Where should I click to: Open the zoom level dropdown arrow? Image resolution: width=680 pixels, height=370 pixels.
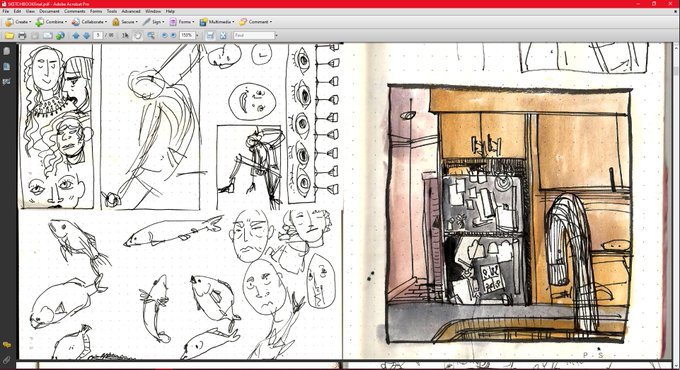pos(197,36)
